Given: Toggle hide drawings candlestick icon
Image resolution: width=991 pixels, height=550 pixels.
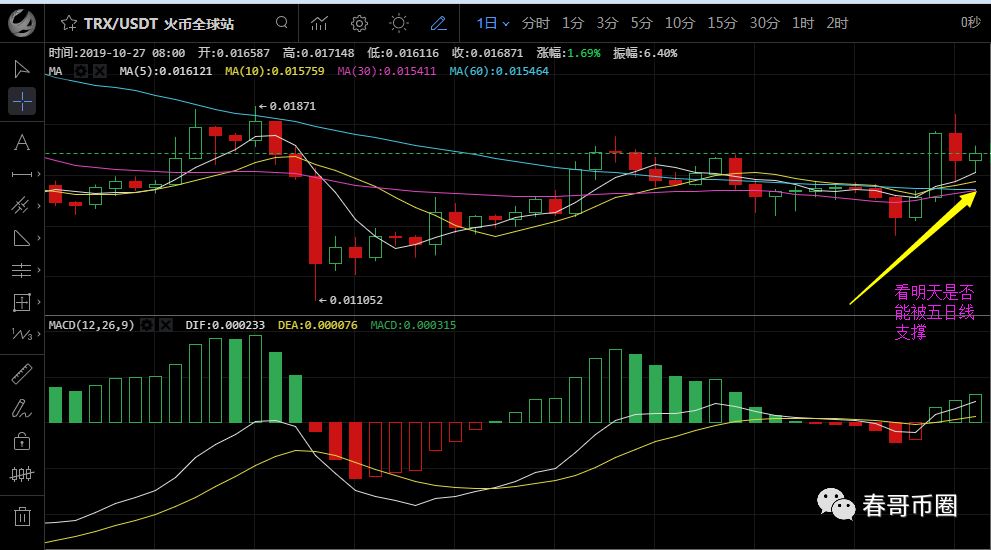Looking at the screenshot, I should click(x=21, y=474).
